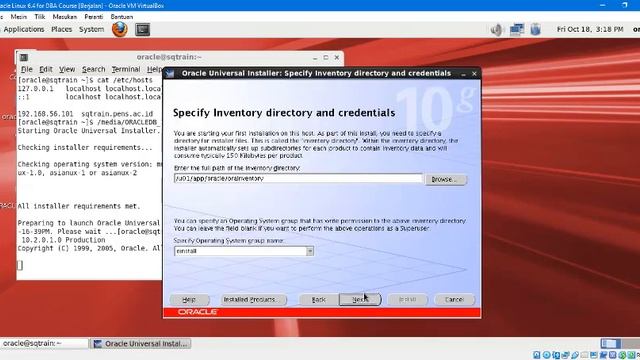Click the tray icon left of the clock

point(536,29)
